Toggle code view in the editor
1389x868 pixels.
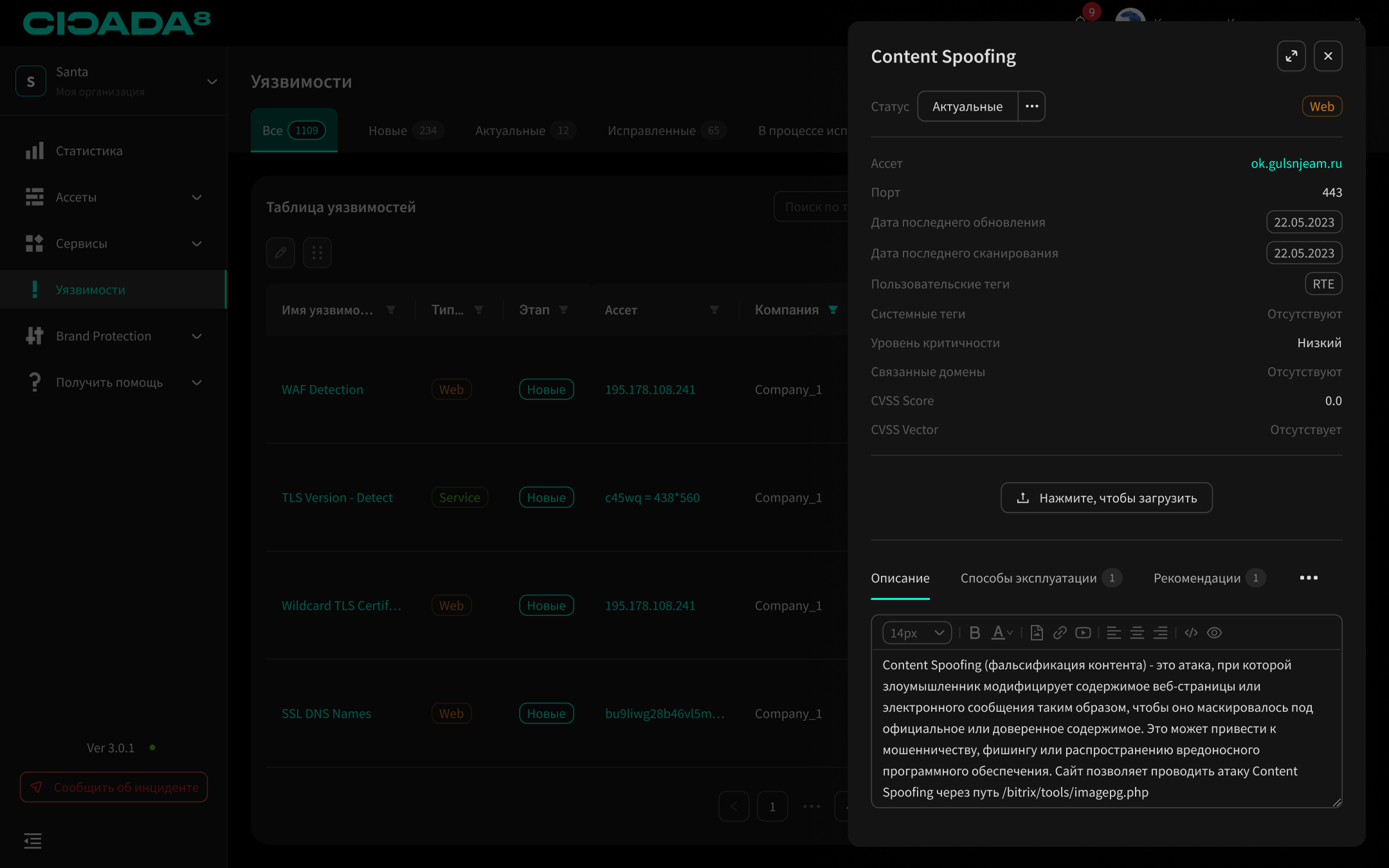click(1191, 633)
